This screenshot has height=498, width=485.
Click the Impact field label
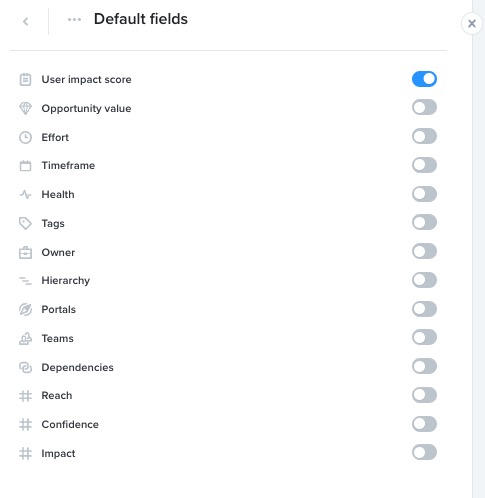point(58,453)
